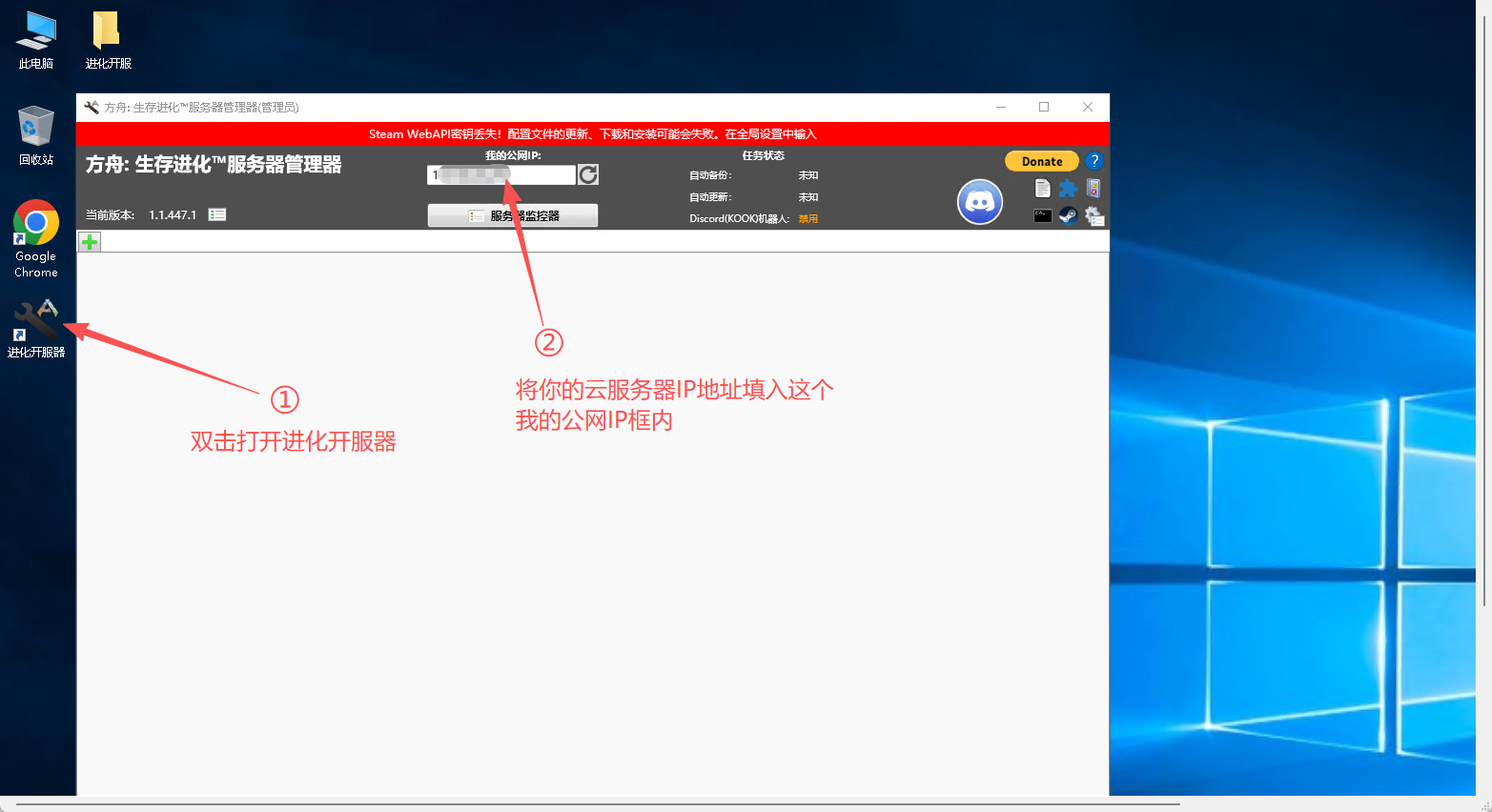Select the 进化开服 folder on desktop
The width and height of the screenshot is (1492, 812).
coord(108,40)
